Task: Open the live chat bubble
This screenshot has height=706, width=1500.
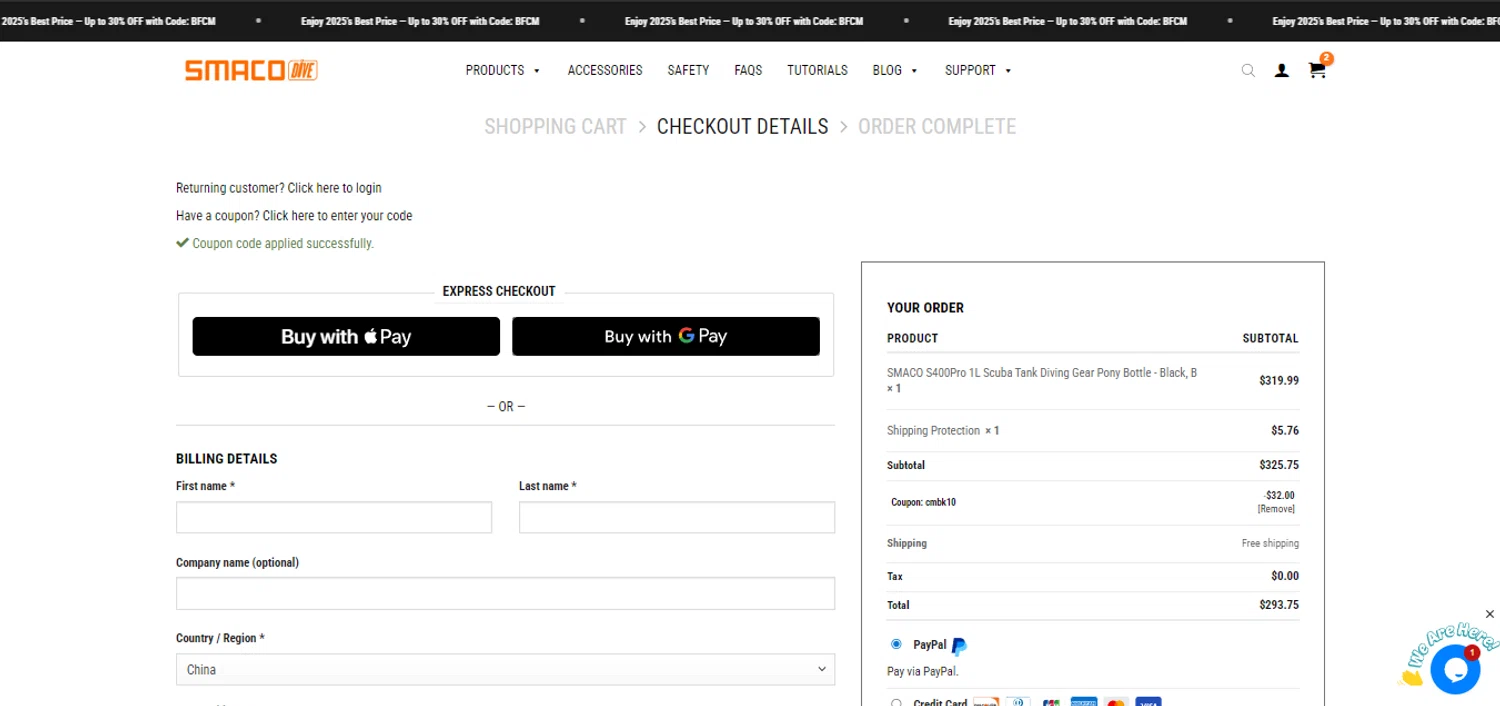Action: 1455,669
